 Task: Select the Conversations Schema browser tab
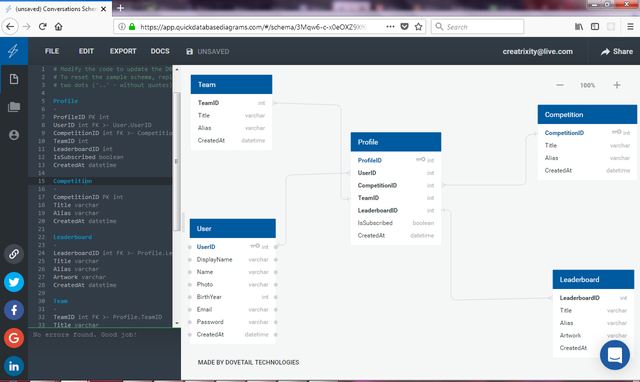coord(56,9)
